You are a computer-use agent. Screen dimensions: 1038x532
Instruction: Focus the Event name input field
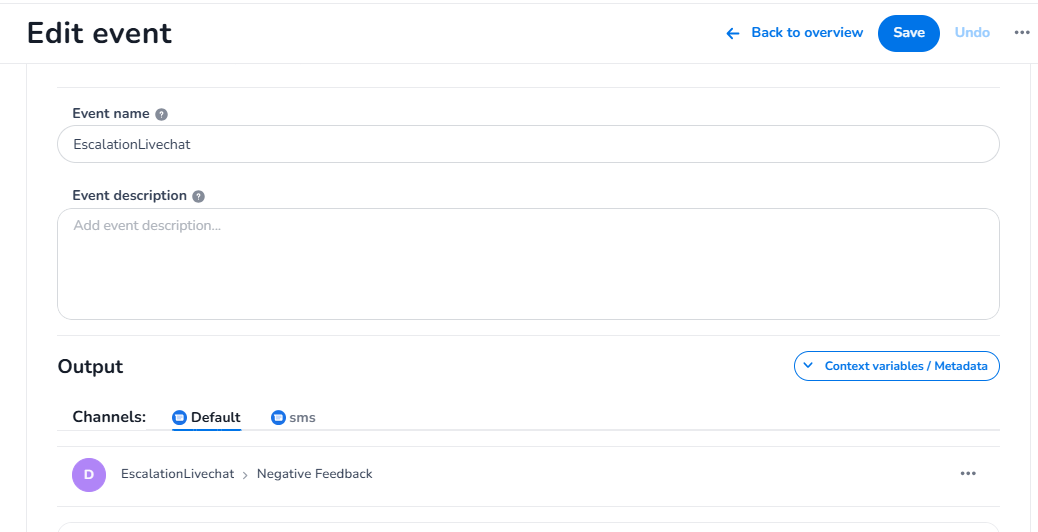pos(528,144)
